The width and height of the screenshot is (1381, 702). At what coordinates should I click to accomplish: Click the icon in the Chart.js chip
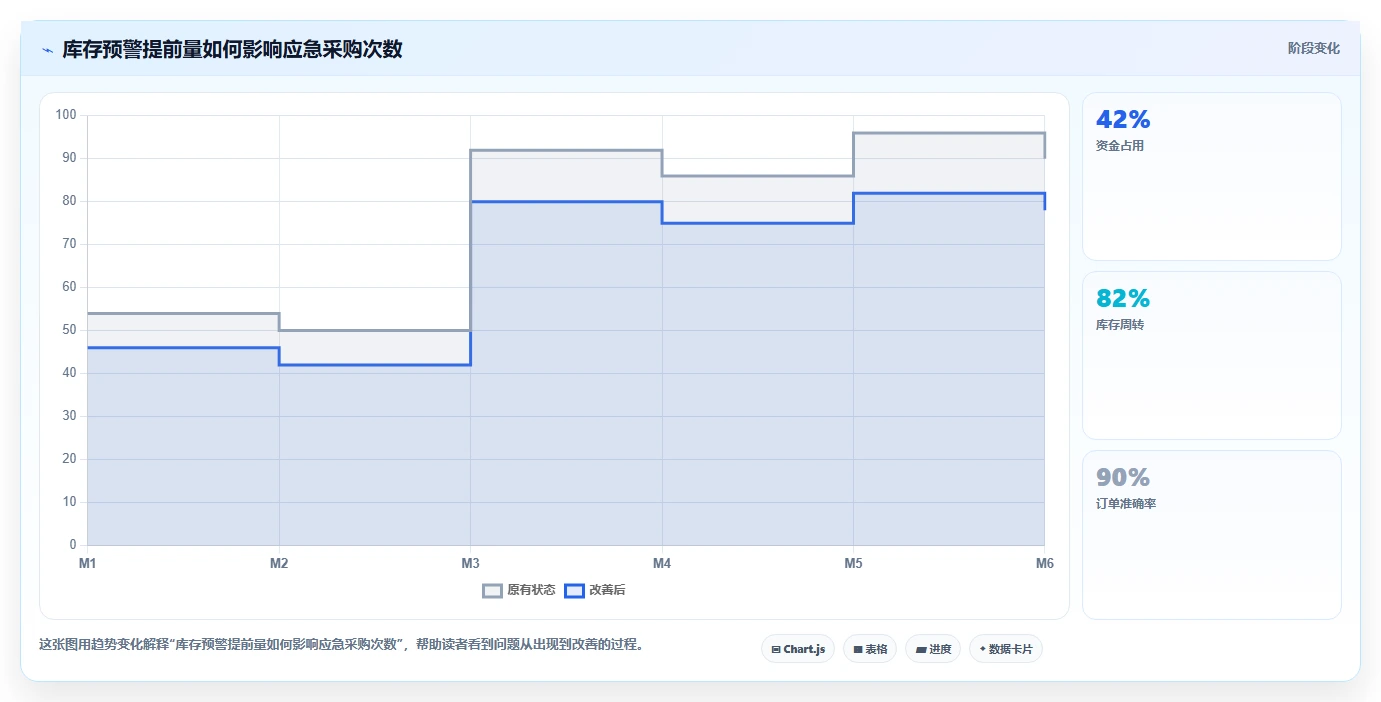tap(776, 650)
